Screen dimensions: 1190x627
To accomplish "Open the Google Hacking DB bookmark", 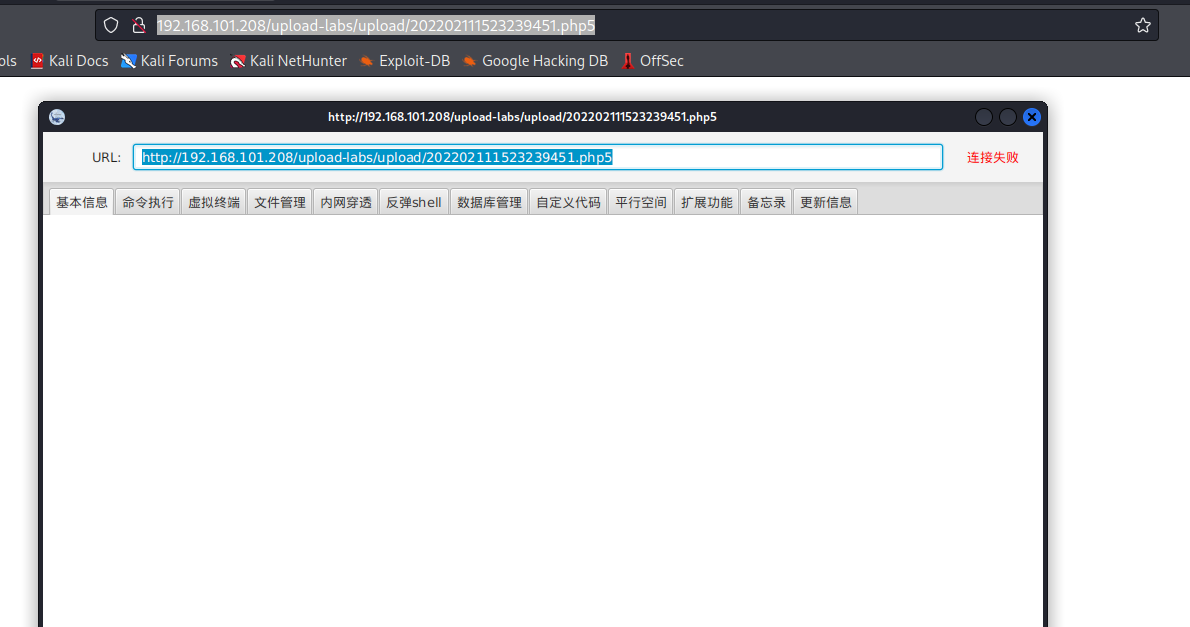I will click(535, 61).
